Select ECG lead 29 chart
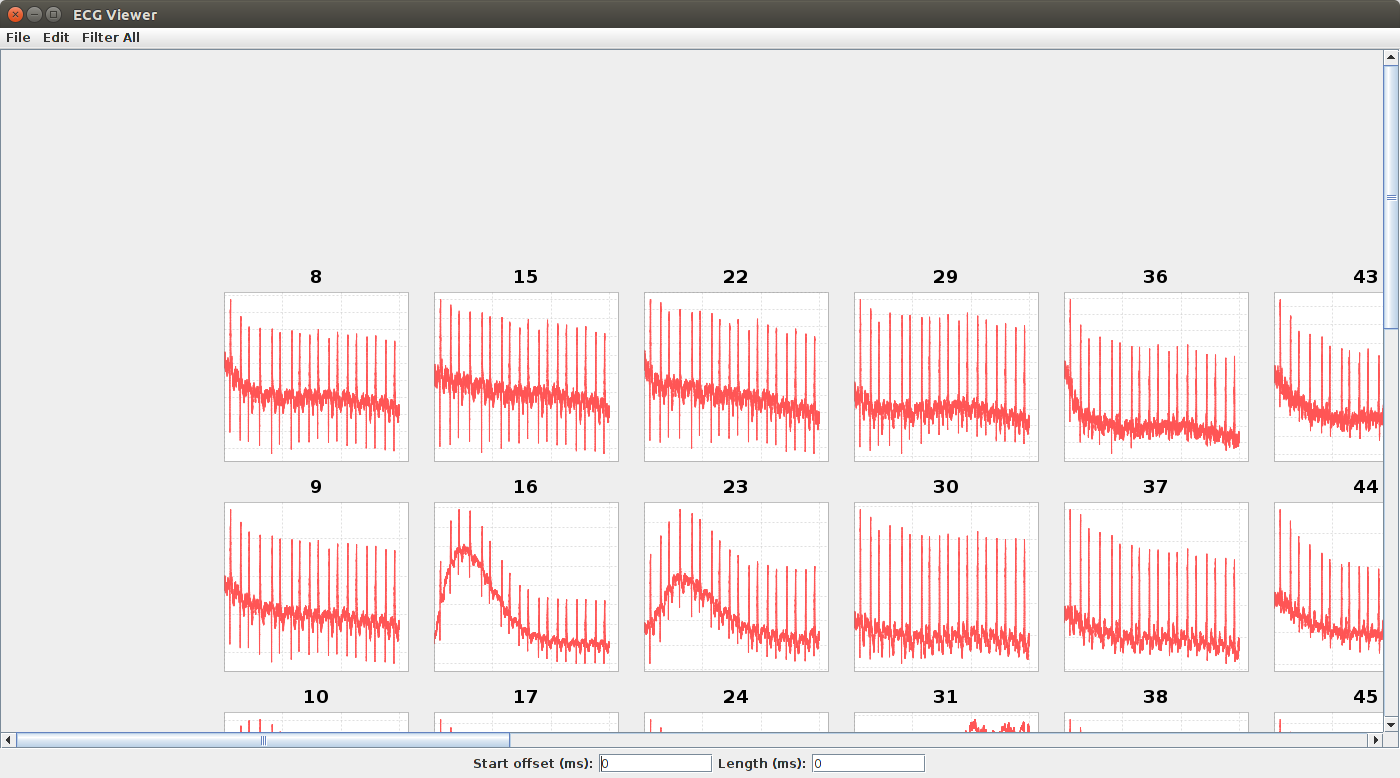Screen dimensions: 1400x778 pyautogui.click(x=946, y=377)
